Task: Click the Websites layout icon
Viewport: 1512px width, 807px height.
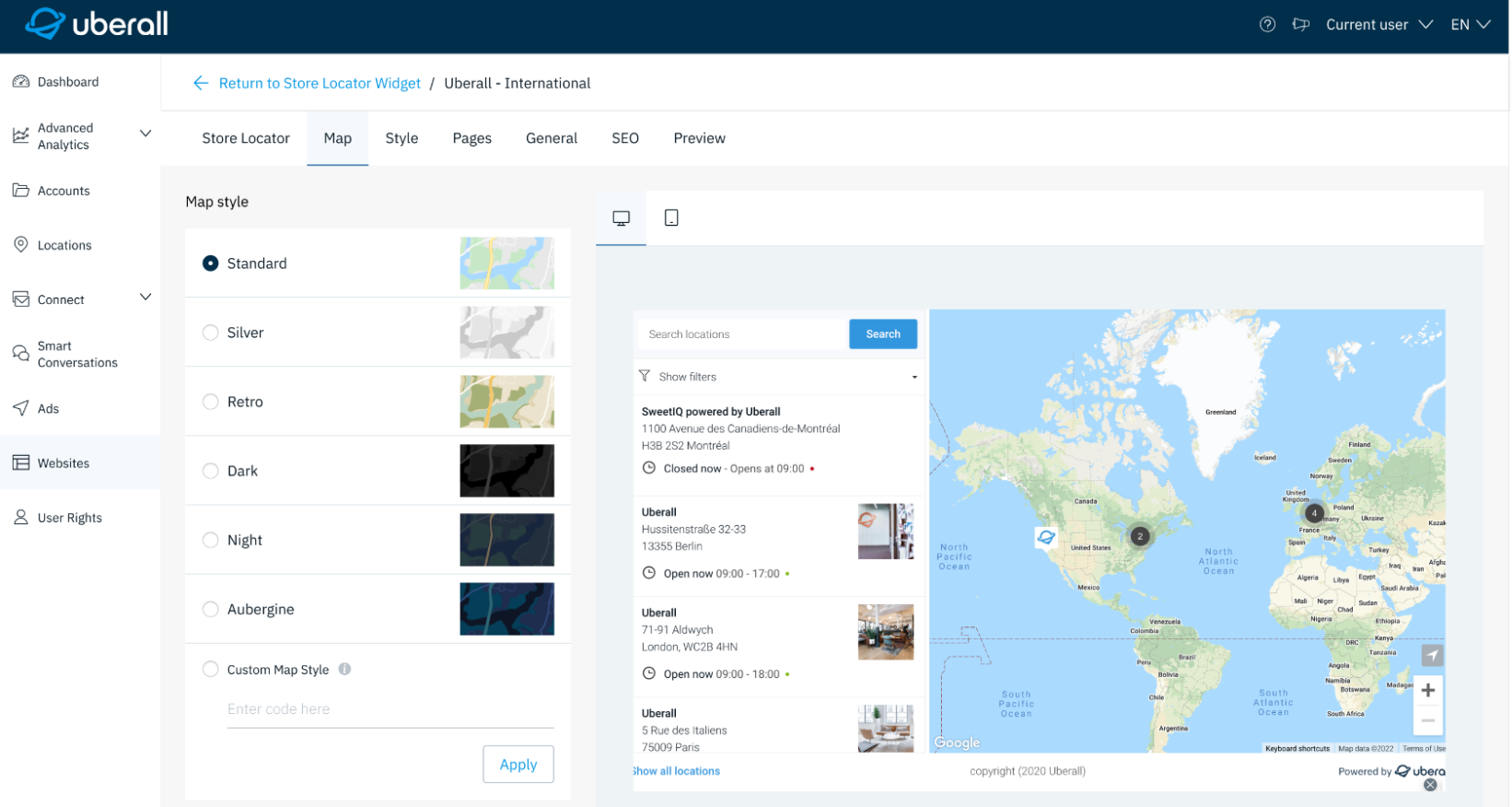Action: coord(21,462)
